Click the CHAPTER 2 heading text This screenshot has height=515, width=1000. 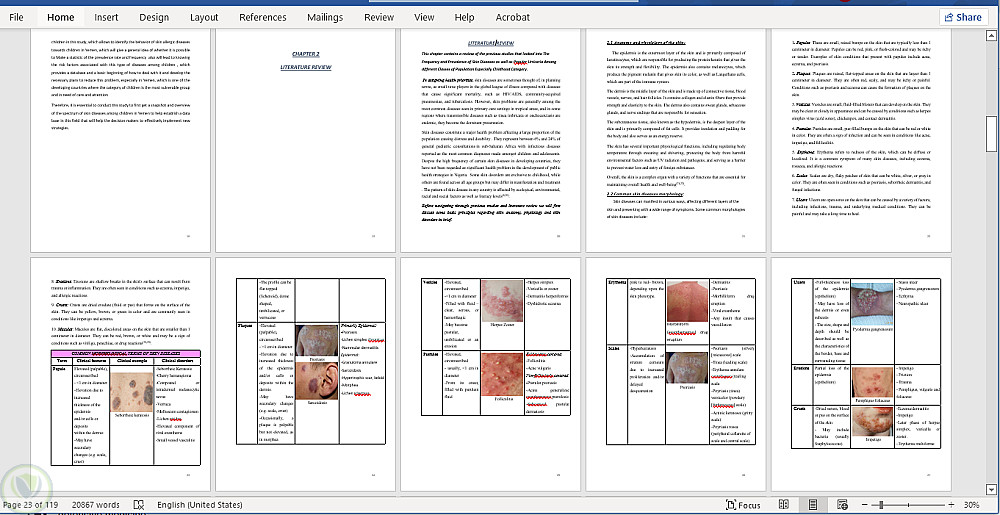306,55
